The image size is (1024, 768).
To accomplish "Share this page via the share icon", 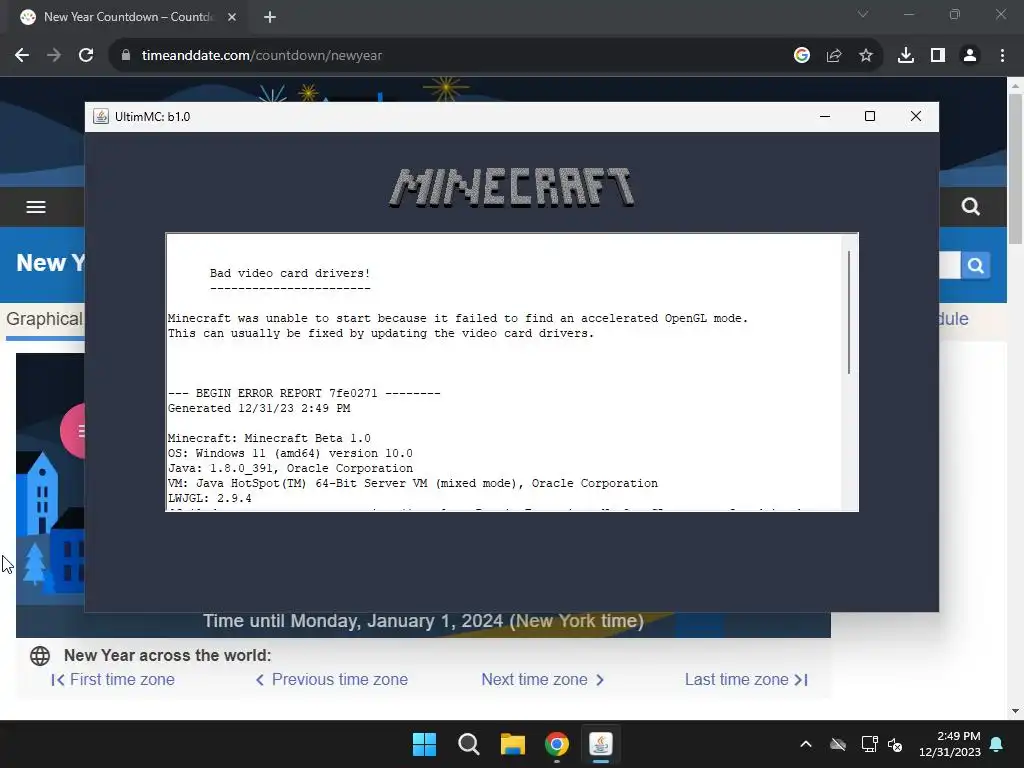I will (x=834, y=56).
